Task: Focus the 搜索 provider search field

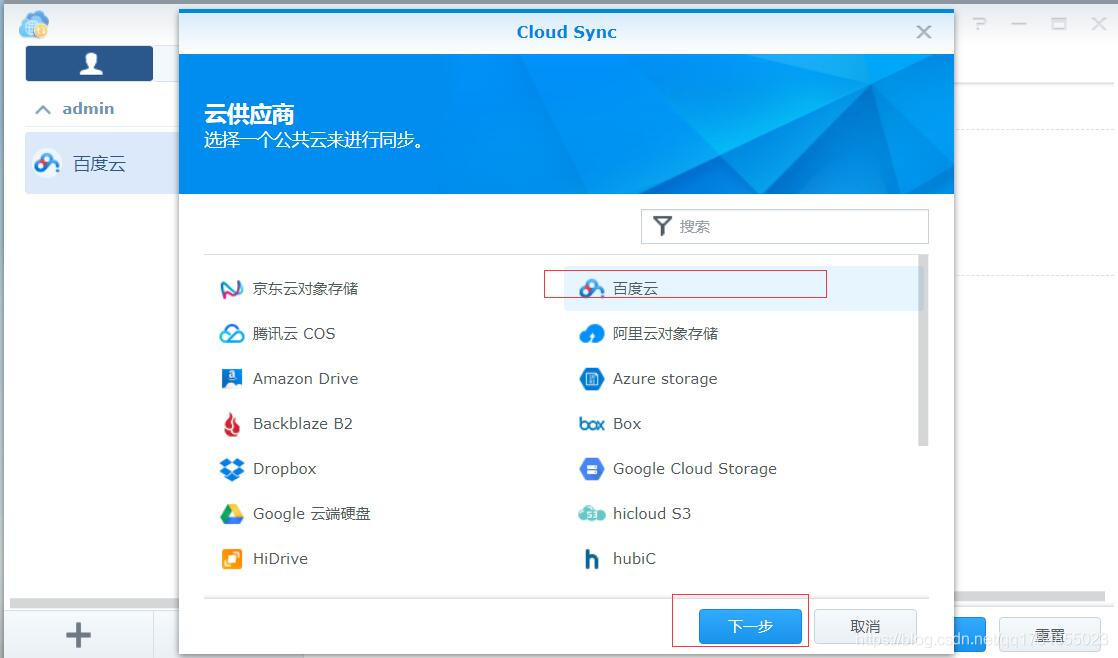Action: tap(784, 226)
